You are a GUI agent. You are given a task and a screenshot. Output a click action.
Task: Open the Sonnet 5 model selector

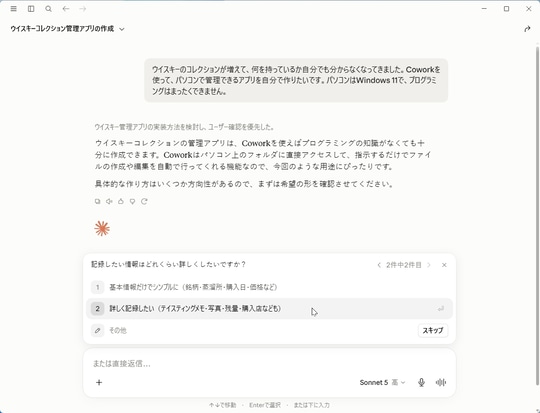(x=382, y=382)
